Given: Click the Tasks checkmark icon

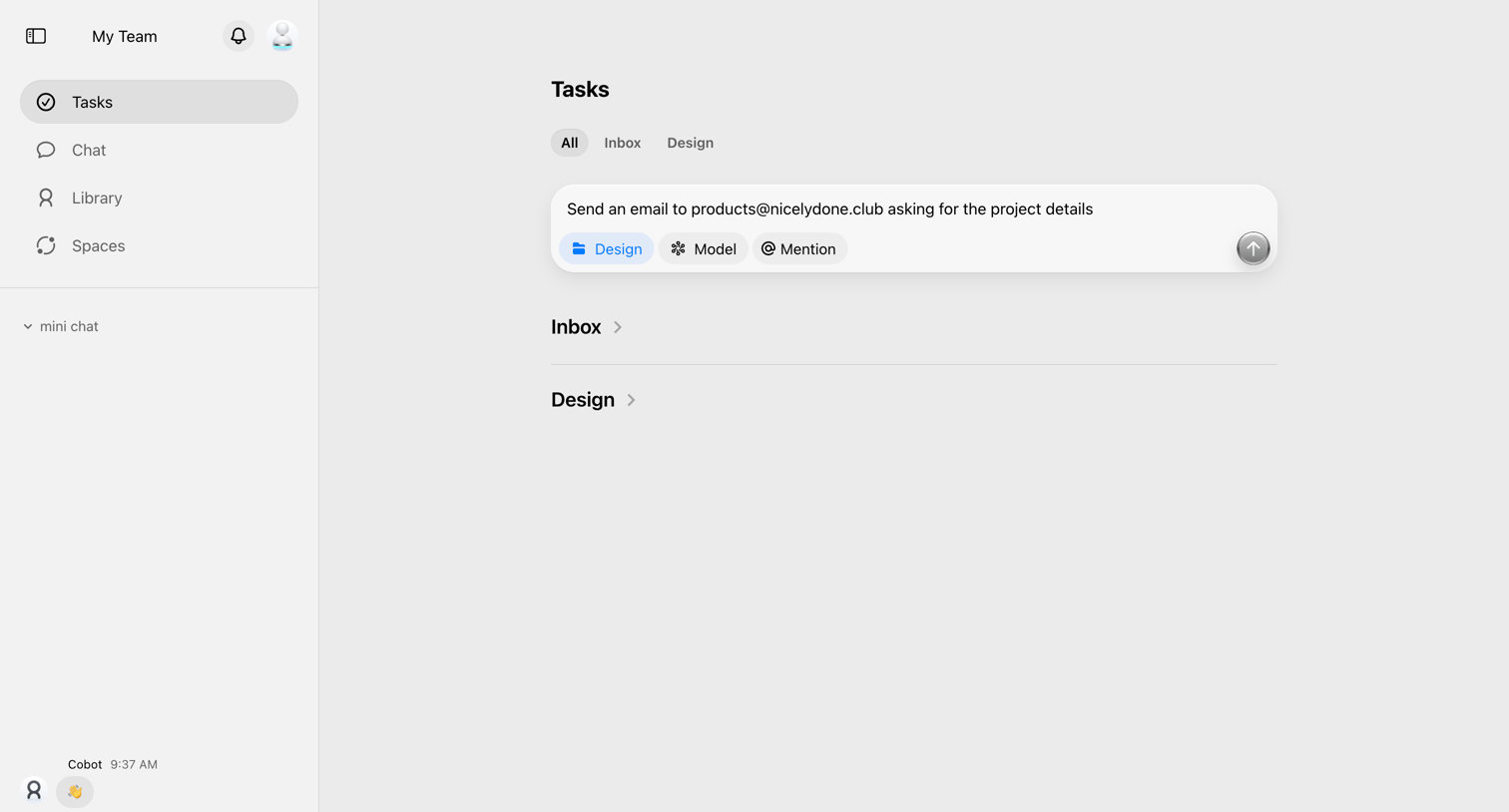Looking at the screenshot, I should click(x=46, y=102).
